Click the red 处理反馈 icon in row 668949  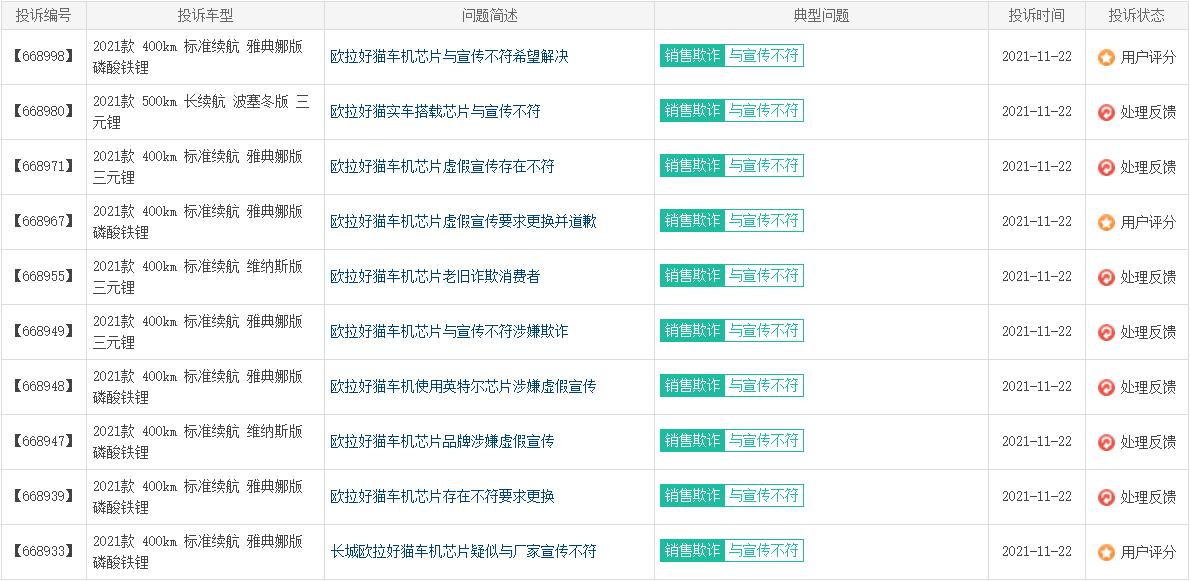click(x=1106, y=332)
